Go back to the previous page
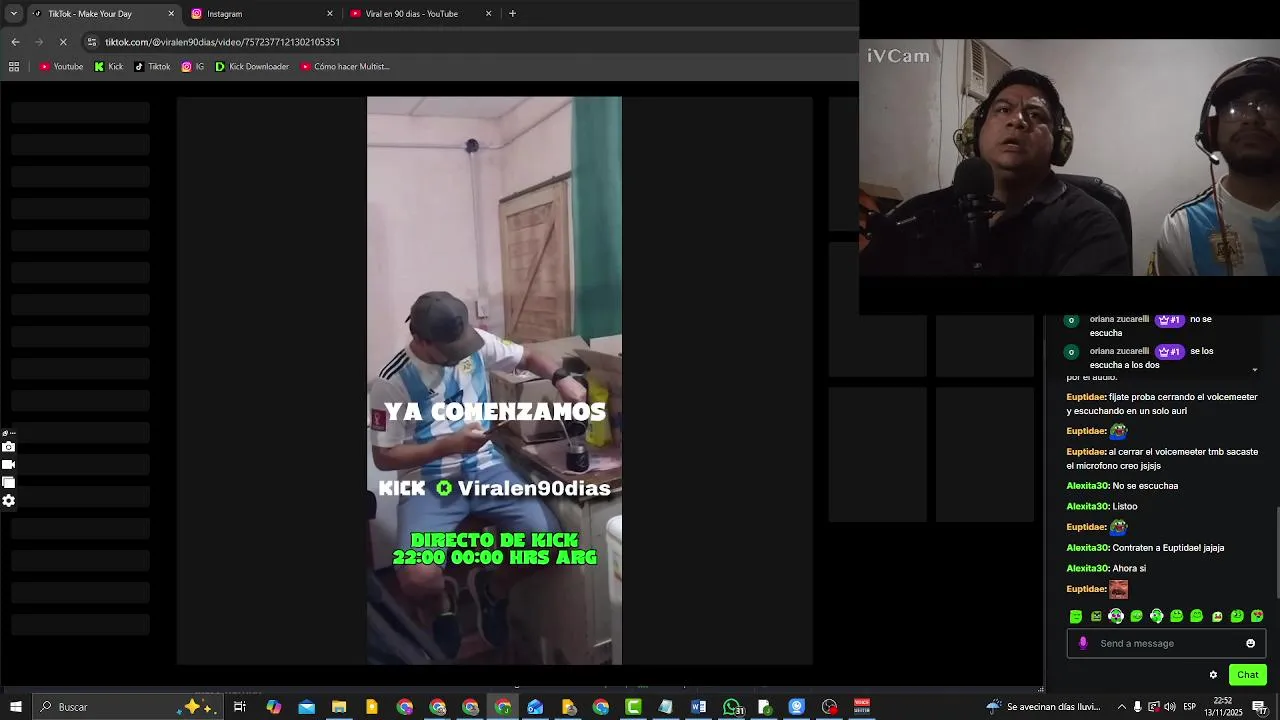This screenshot has height=720, width=1280. (15, 42)
